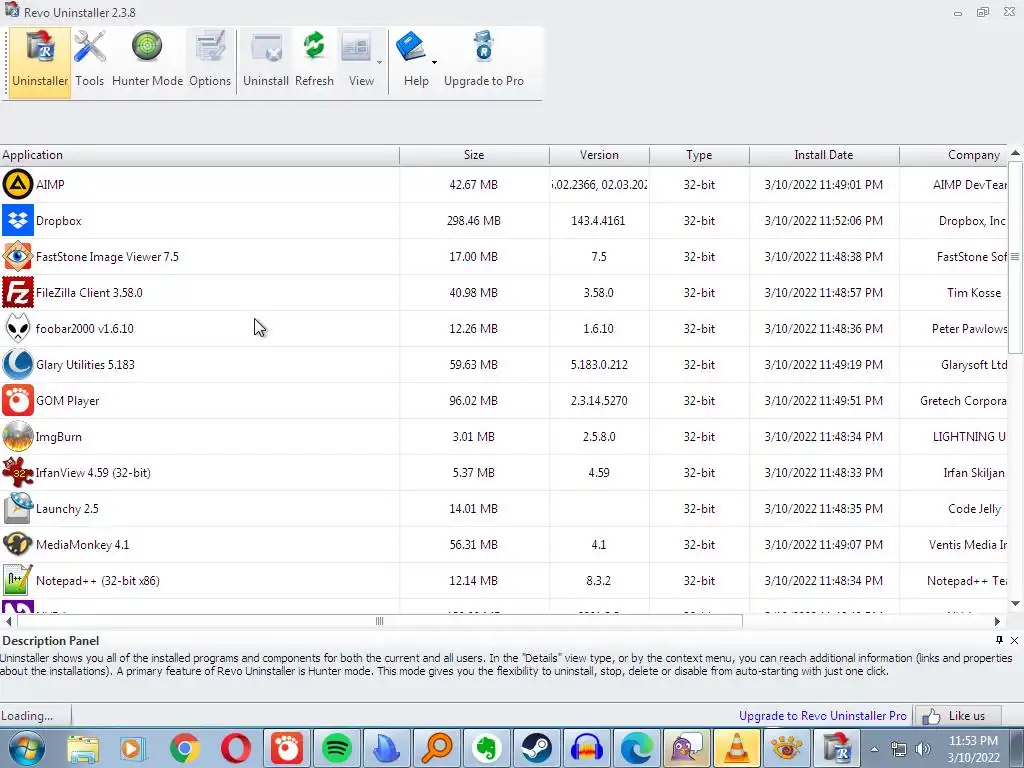Click the size value "3.01 MB"
The width and height of the screenshot is (1024, 768).
pos(473,436)
